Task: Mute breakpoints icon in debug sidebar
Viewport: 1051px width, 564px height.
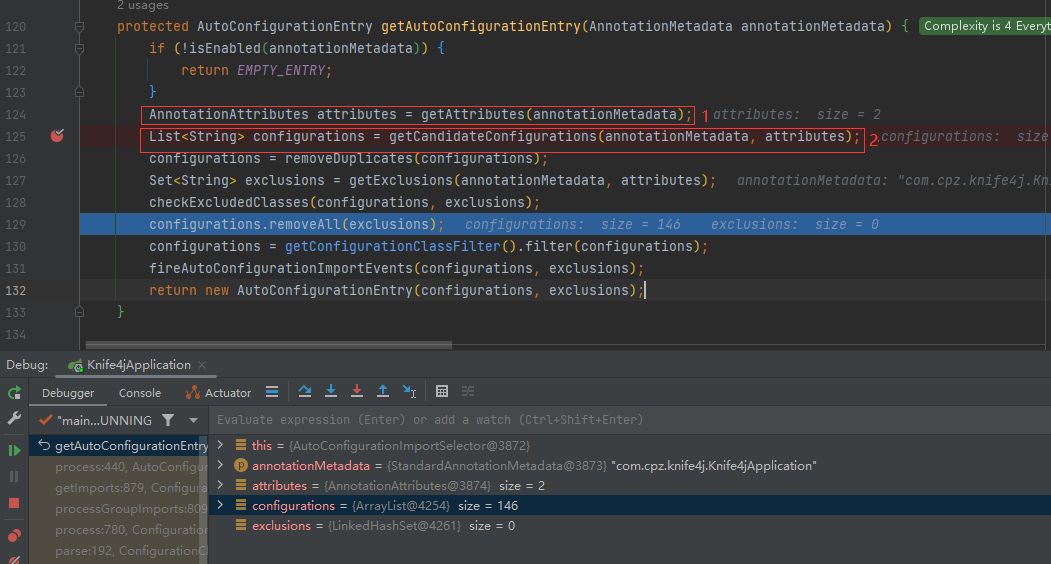Action: coord(14,559)
